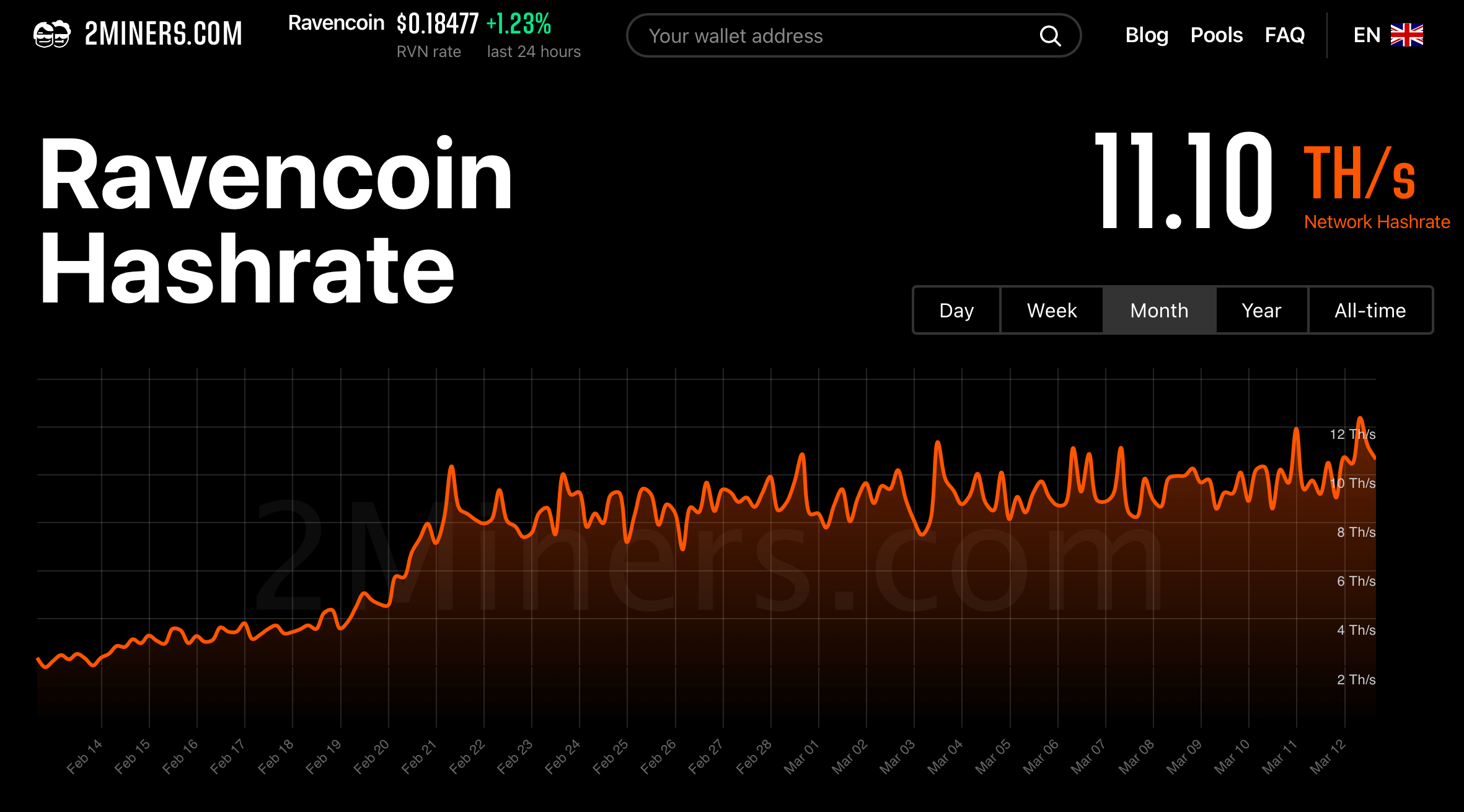Open the Pools navigation menu
Image resolution: width=1464 pixels, height=812 pixels.
1216,35
